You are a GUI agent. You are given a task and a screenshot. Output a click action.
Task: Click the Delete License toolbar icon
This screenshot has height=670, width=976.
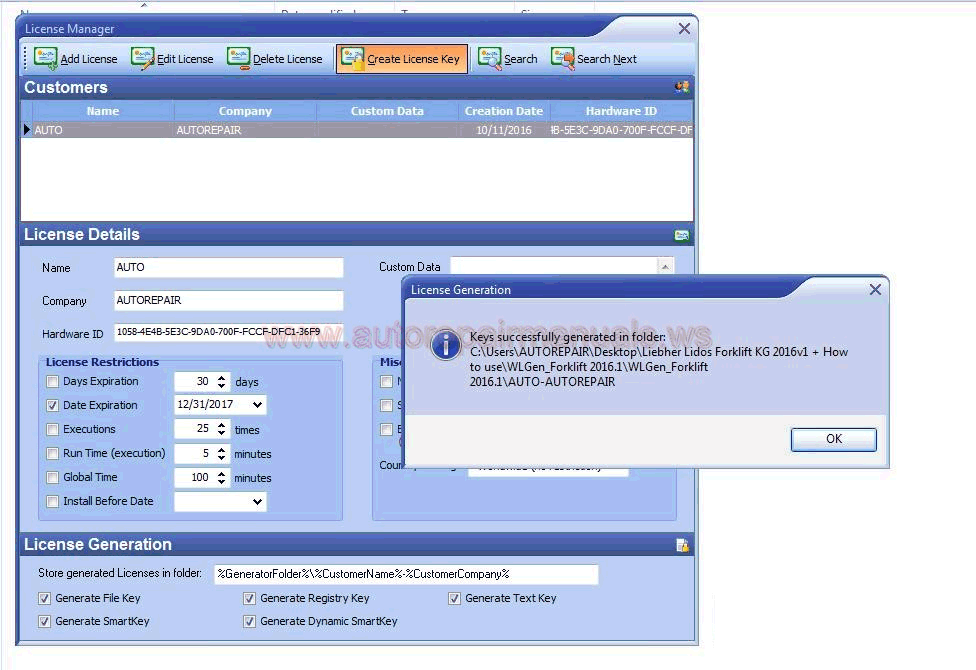(x=238, y=58)
